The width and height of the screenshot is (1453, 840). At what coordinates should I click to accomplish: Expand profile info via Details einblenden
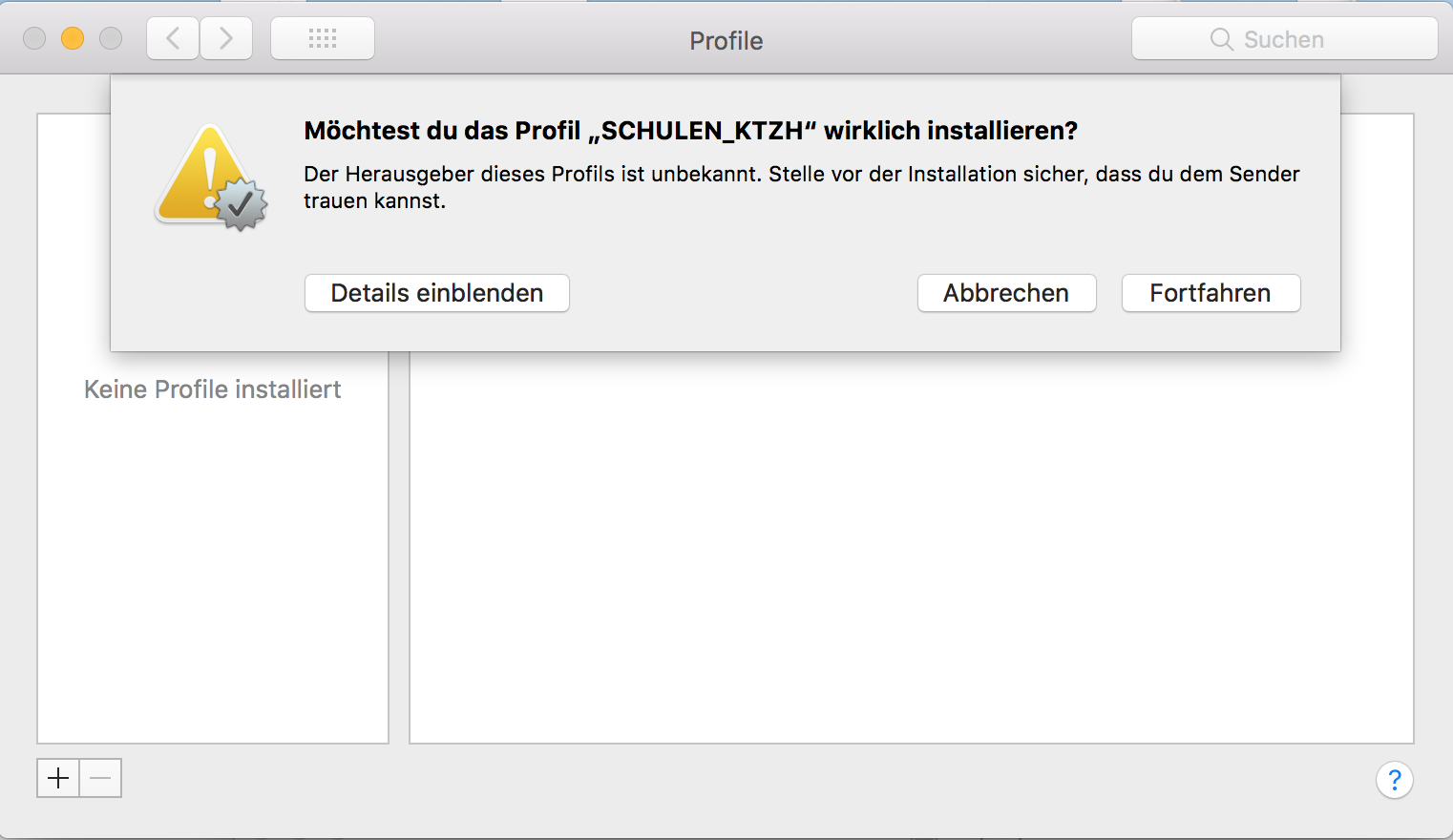pos(436,293)
